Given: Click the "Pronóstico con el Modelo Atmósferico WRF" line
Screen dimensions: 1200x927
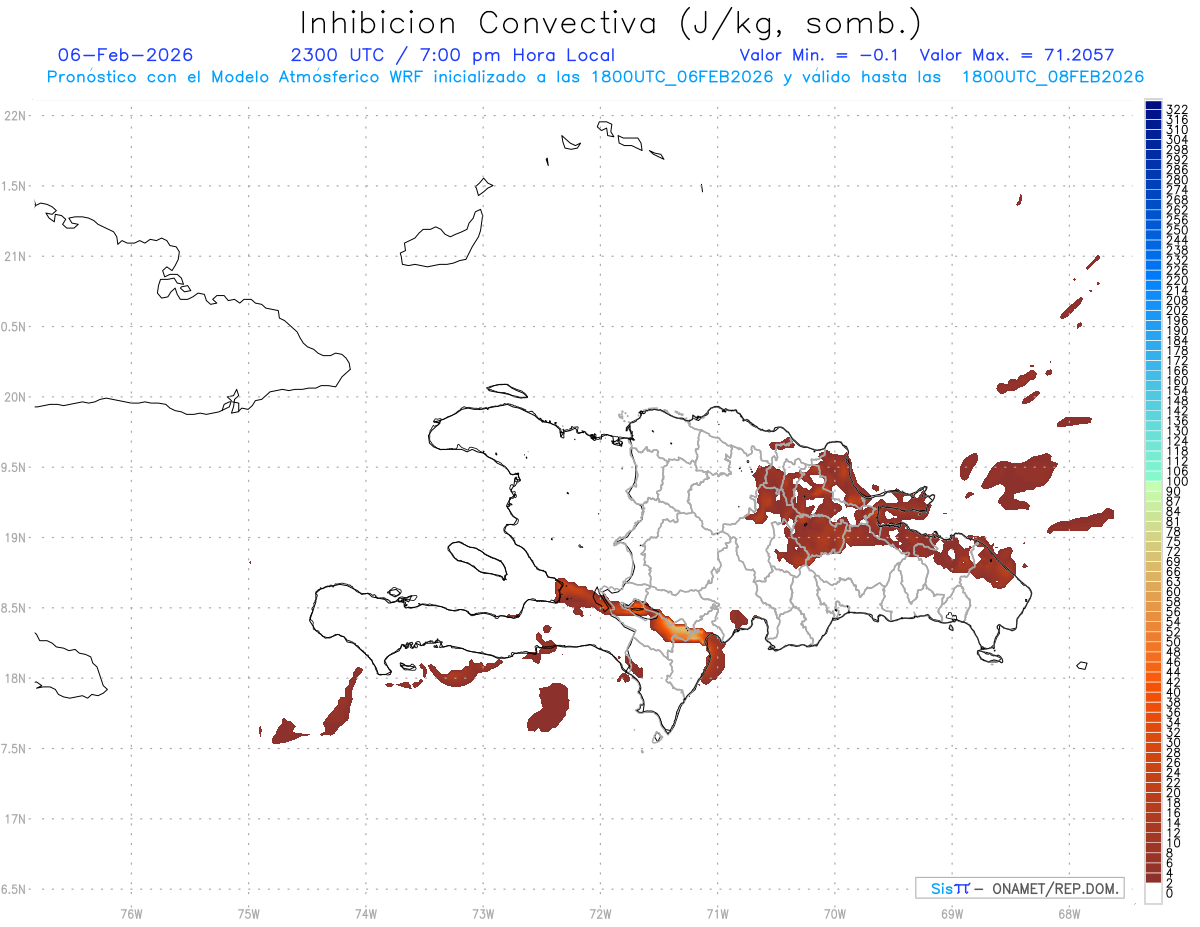Looking at the screenshot, I should (x=595, y=77).
